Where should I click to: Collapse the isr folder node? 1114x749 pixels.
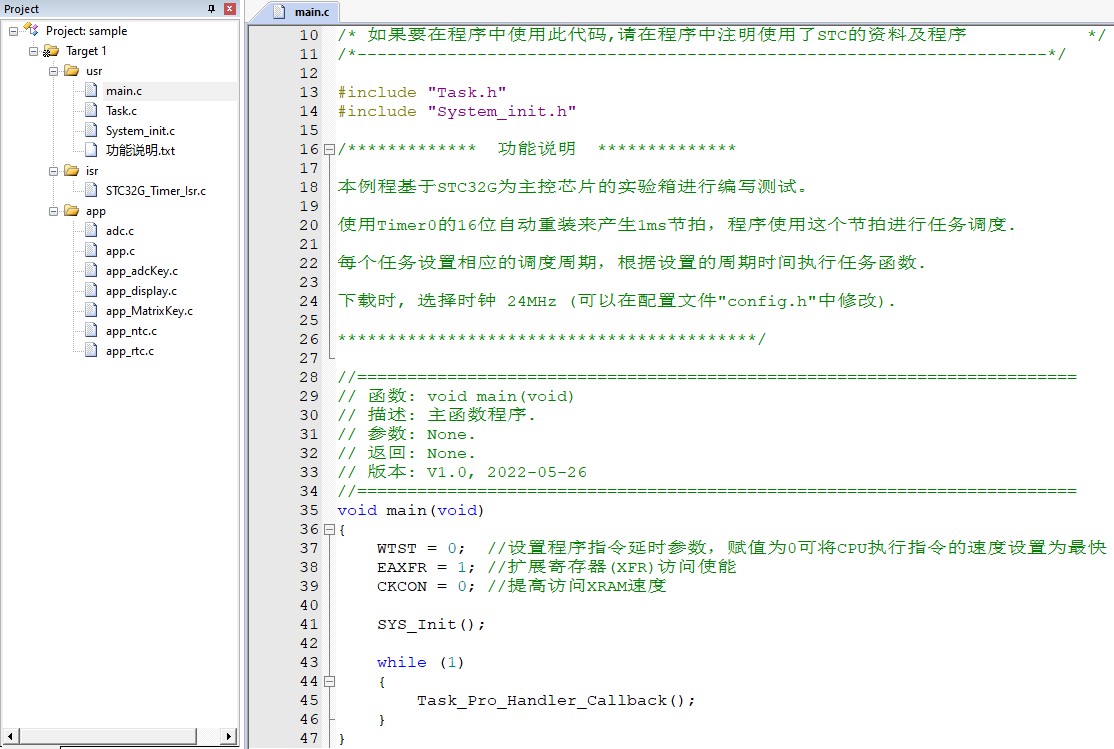(53, 171)
